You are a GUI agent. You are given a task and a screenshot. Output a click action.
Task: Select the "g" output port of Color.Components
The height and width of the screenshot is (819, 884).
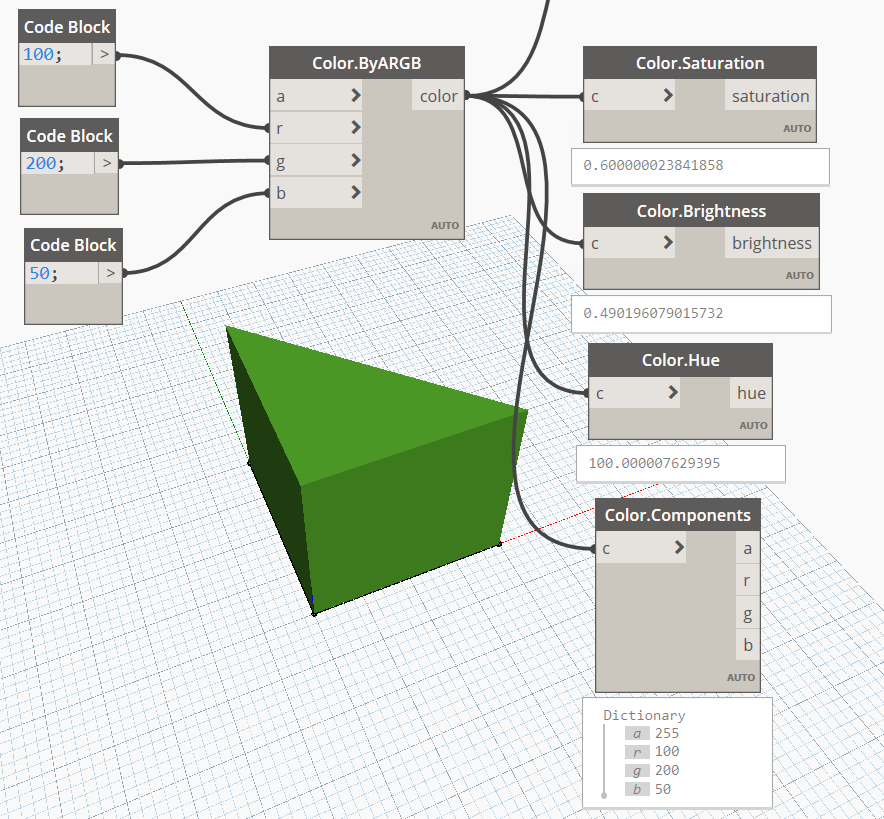pyautogui.click(x=748, y=613)
